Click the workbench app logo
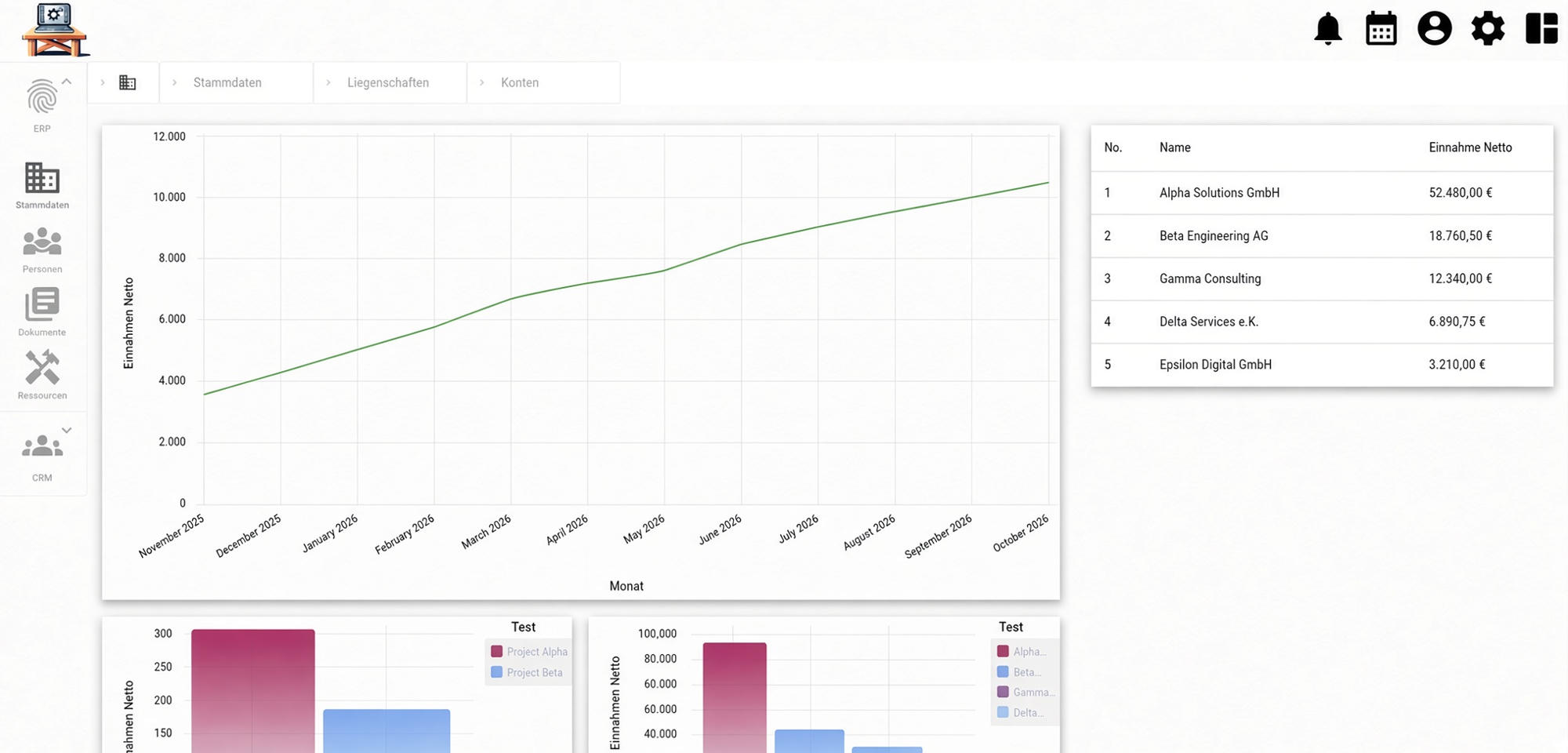Viewport: 1568px width, 753px height. click(x=55, y=30)
